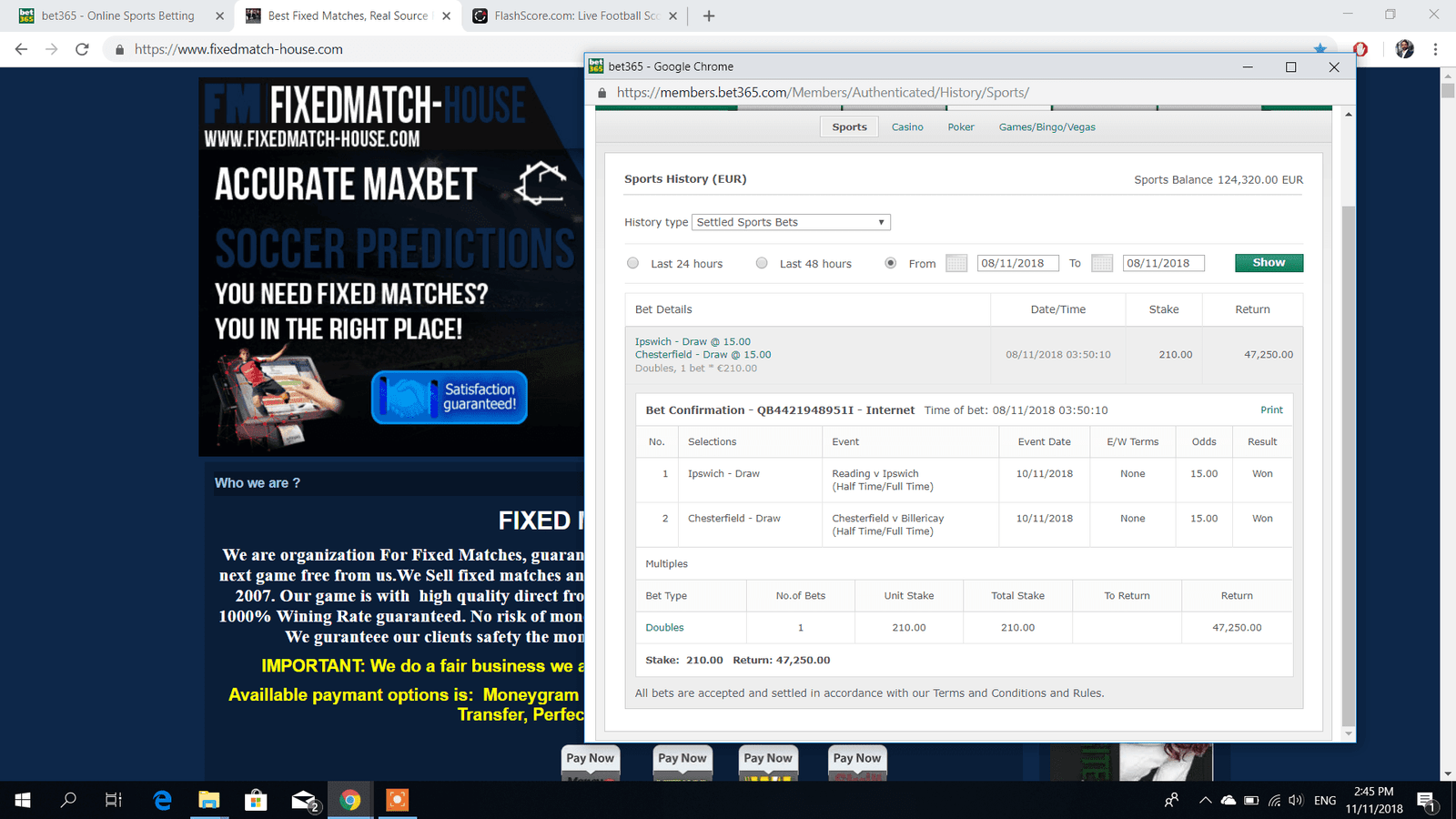Click the From date input field
Viewport: 1456px width, 819px height.
[1017, 263]
